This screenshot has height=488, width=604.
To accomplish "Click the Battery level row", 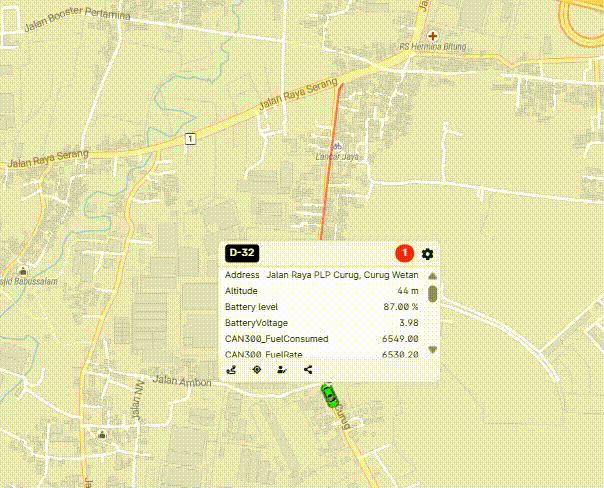I will tap(321, 307).
